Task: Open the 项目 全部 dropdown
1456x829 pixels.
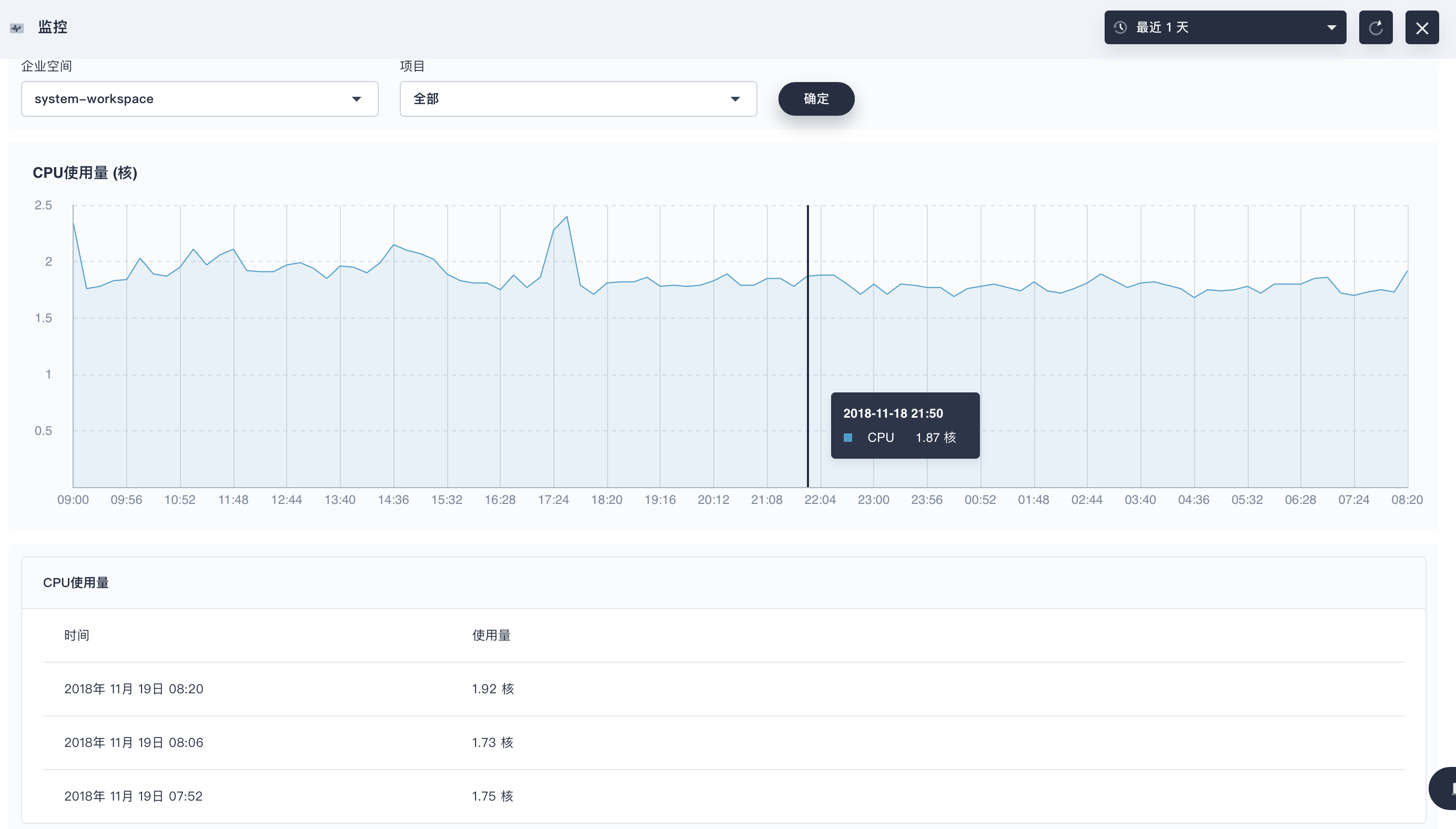Action: click(578, 99)
